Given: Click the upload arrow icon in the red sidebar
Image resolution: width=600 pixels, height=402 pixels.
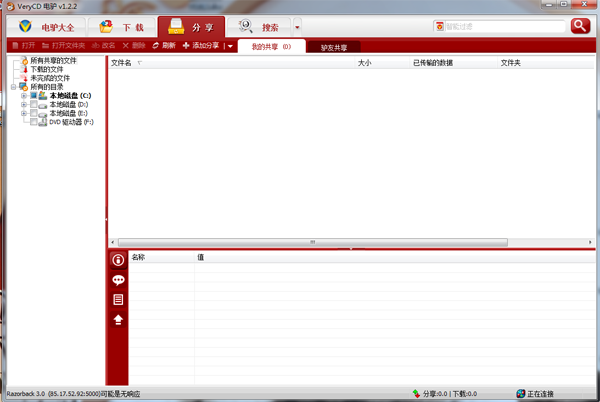Looking at the screenshot, I should click(x=119, y=319).
